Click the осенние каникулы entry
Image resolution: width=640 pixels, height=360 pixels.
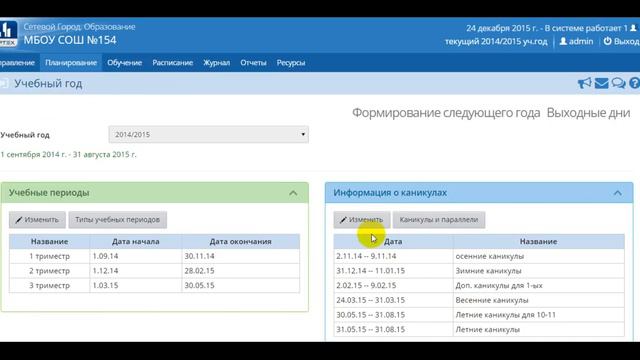click(x=489, y=256)
